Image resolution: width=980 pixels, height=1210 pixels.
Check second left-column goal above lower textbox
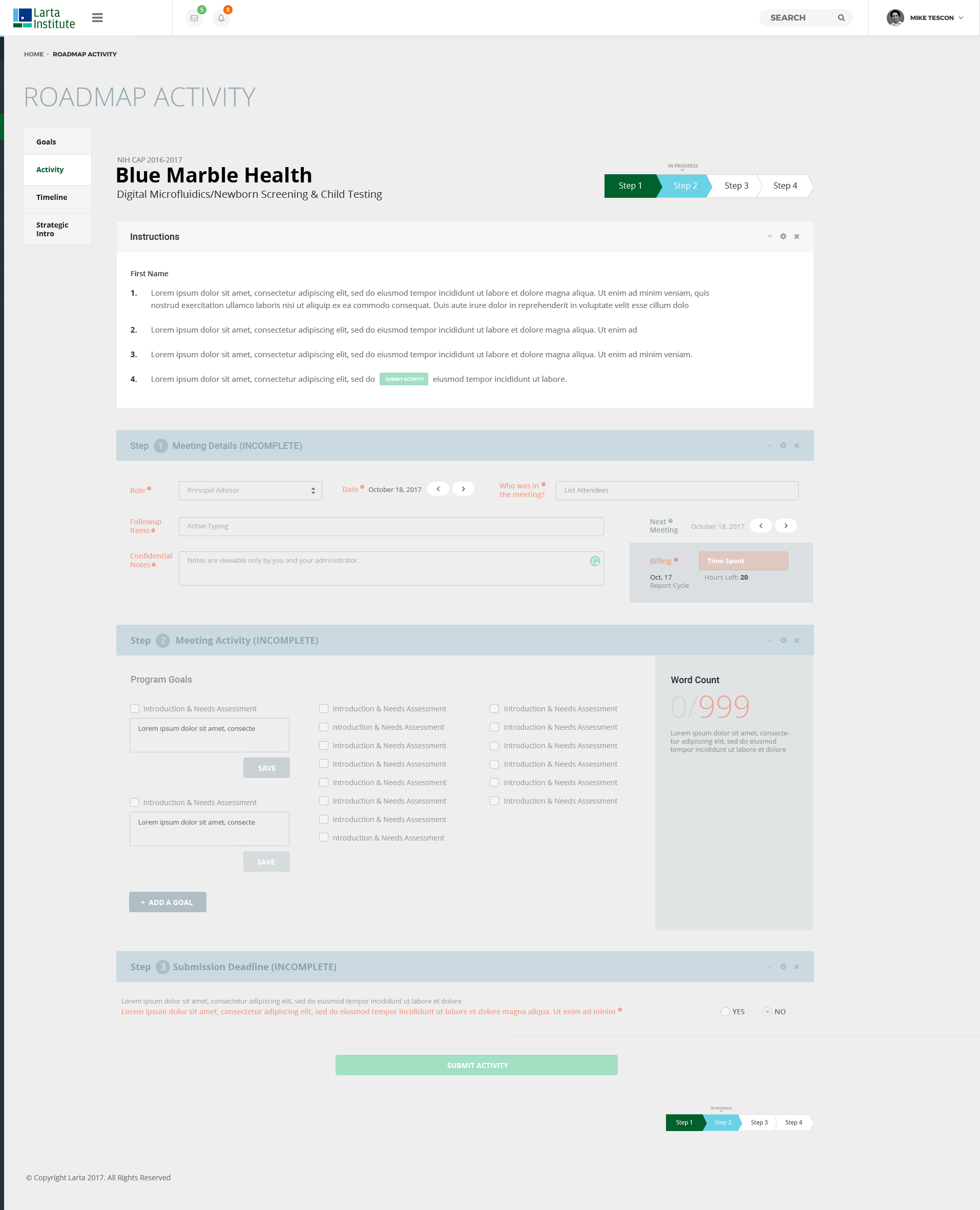pyautogui.click(x=135, y=803)
